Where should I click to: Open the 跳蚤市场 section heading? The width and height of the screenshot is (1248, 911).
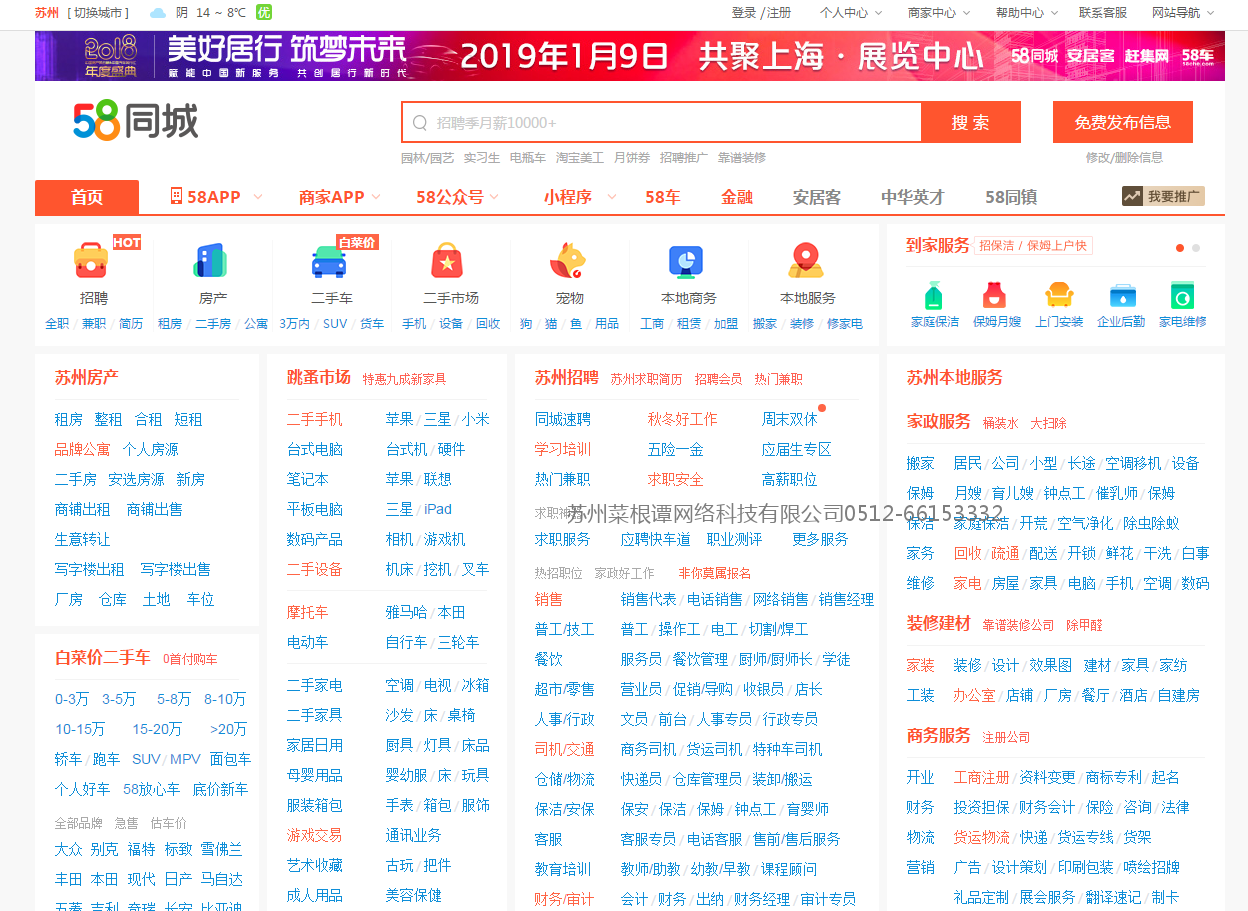click(319, 377)
